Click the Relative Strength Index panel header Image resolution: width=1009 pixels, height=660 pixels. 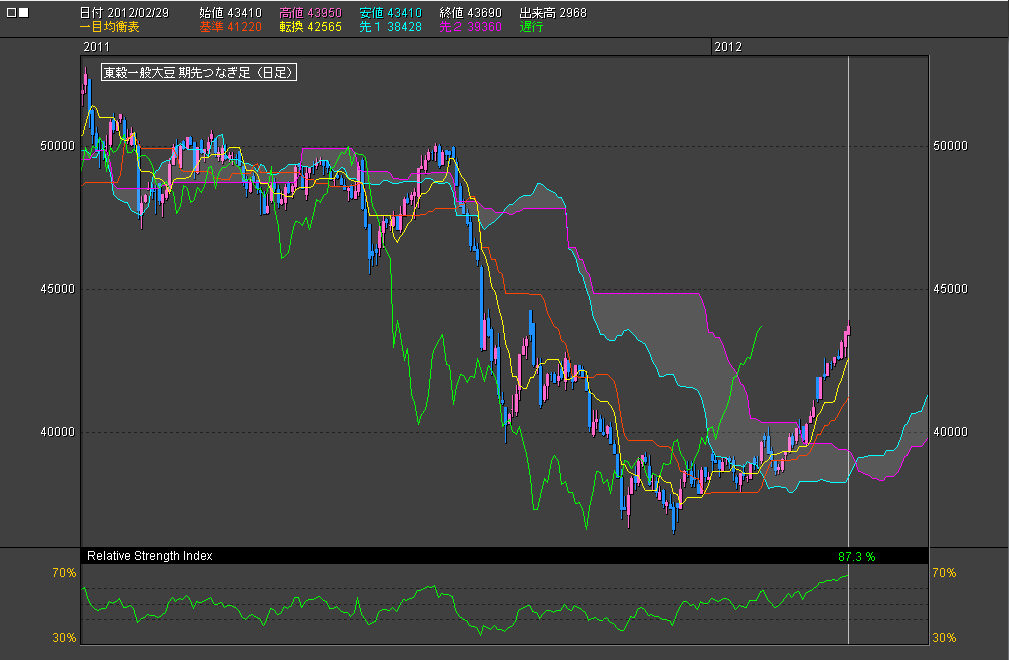tap(150, 555)
